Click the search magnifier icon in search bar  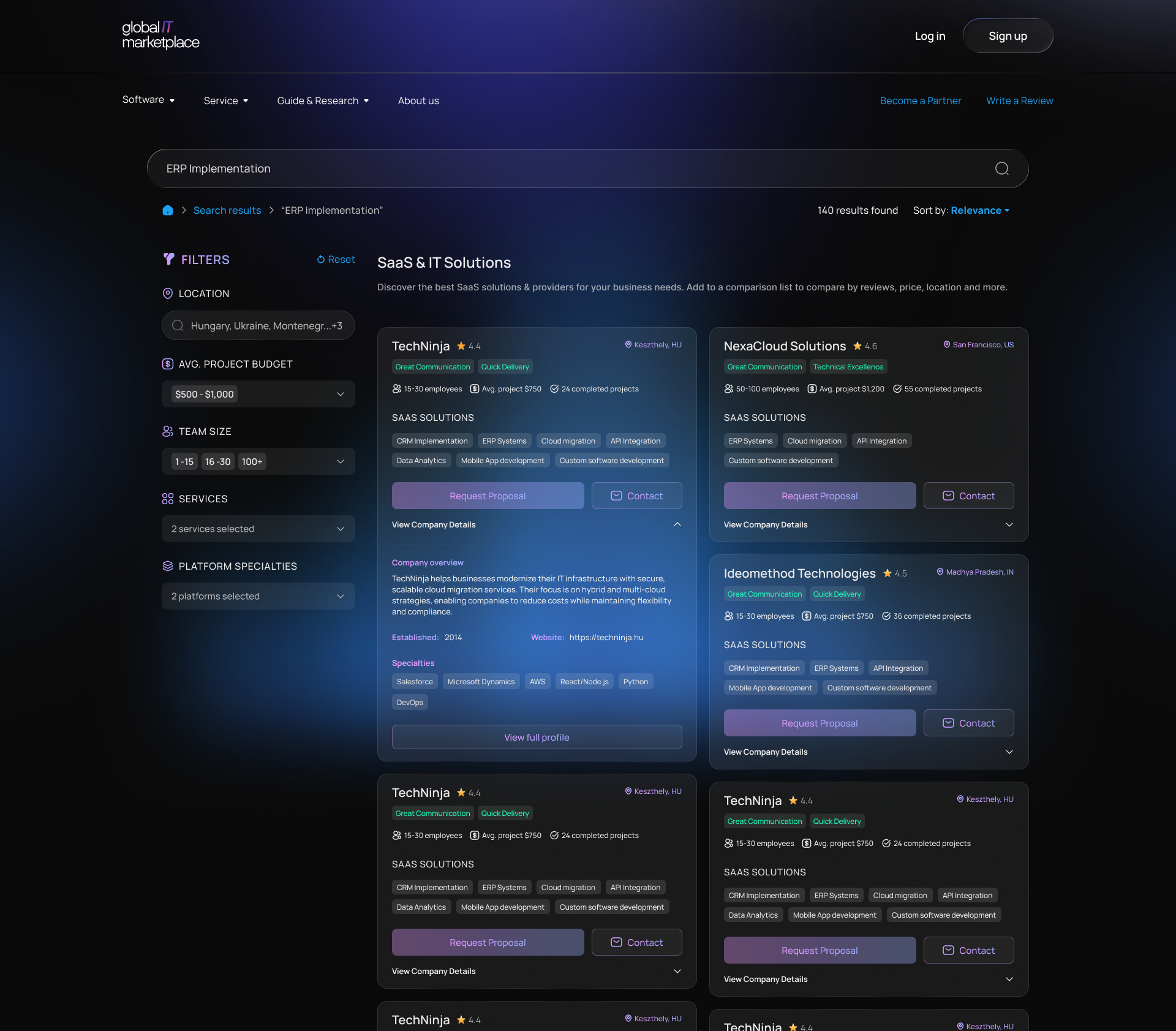tap(1001, 168)
